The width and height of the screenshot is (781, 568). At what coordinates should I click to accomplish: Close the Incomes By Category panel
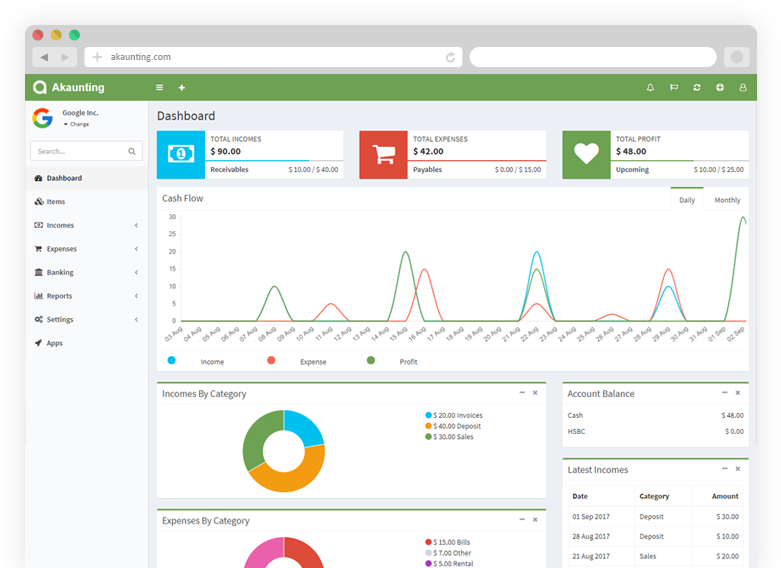535,393
